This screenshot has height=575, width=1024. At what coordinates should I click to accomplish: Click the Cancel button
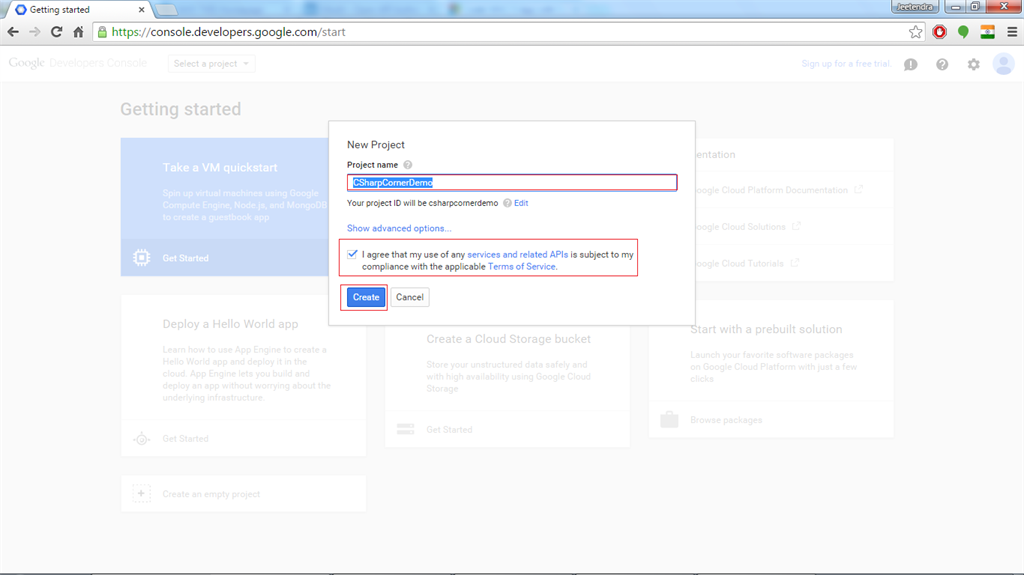(x=409, y=297)
